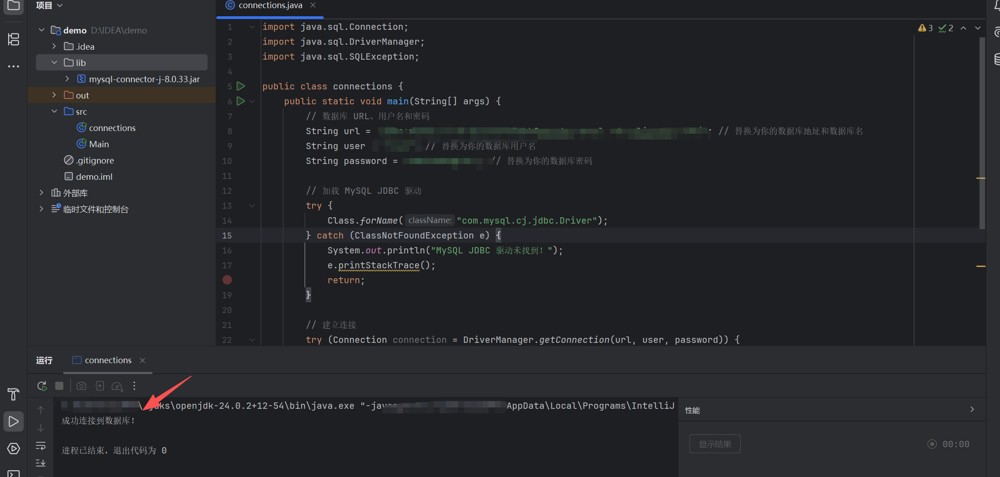
Task: Click the green typo indicator showing 2
Action: [946, 28]
